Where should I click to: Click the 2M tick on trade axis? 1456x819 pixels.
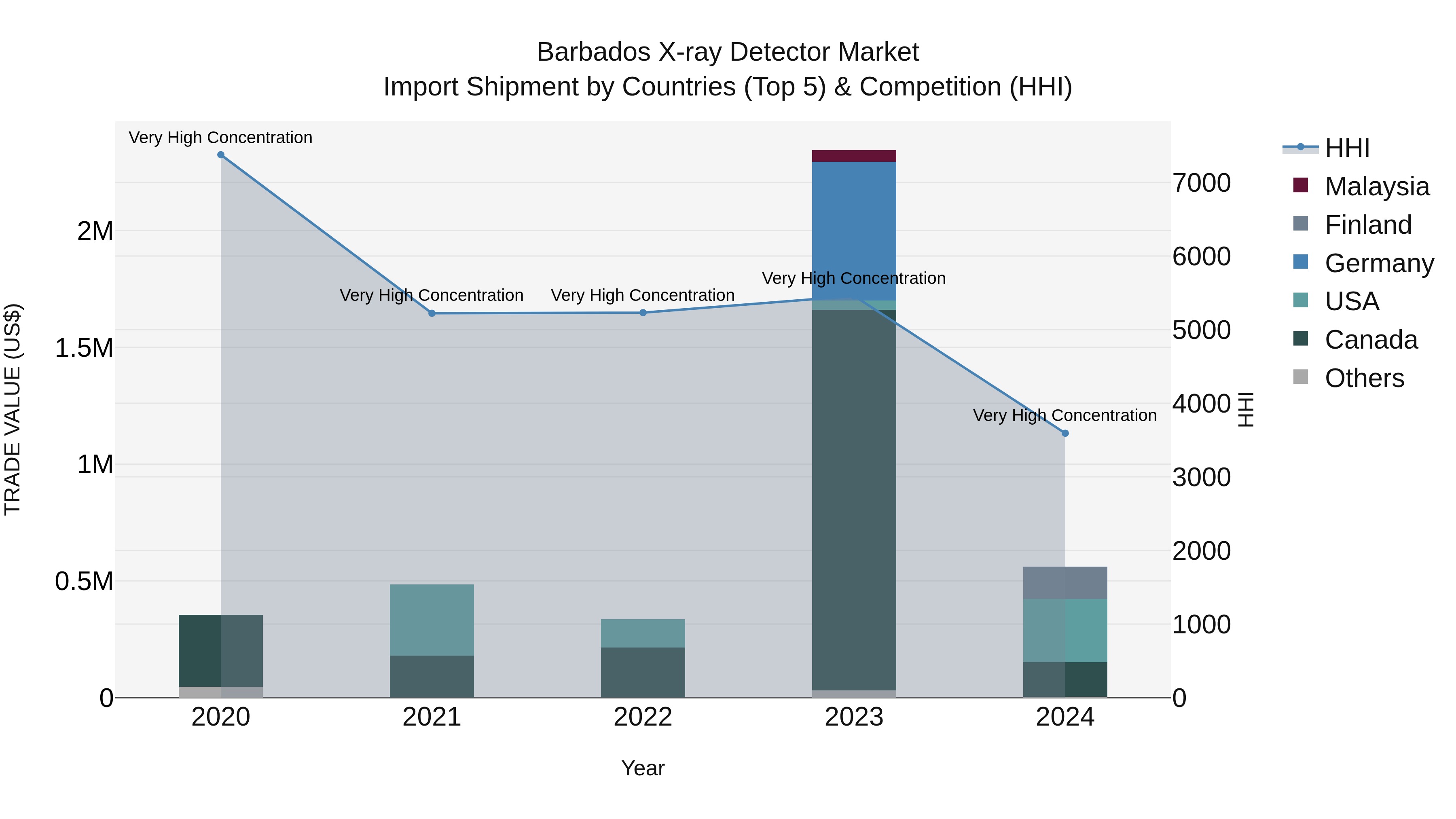point(95,231)
